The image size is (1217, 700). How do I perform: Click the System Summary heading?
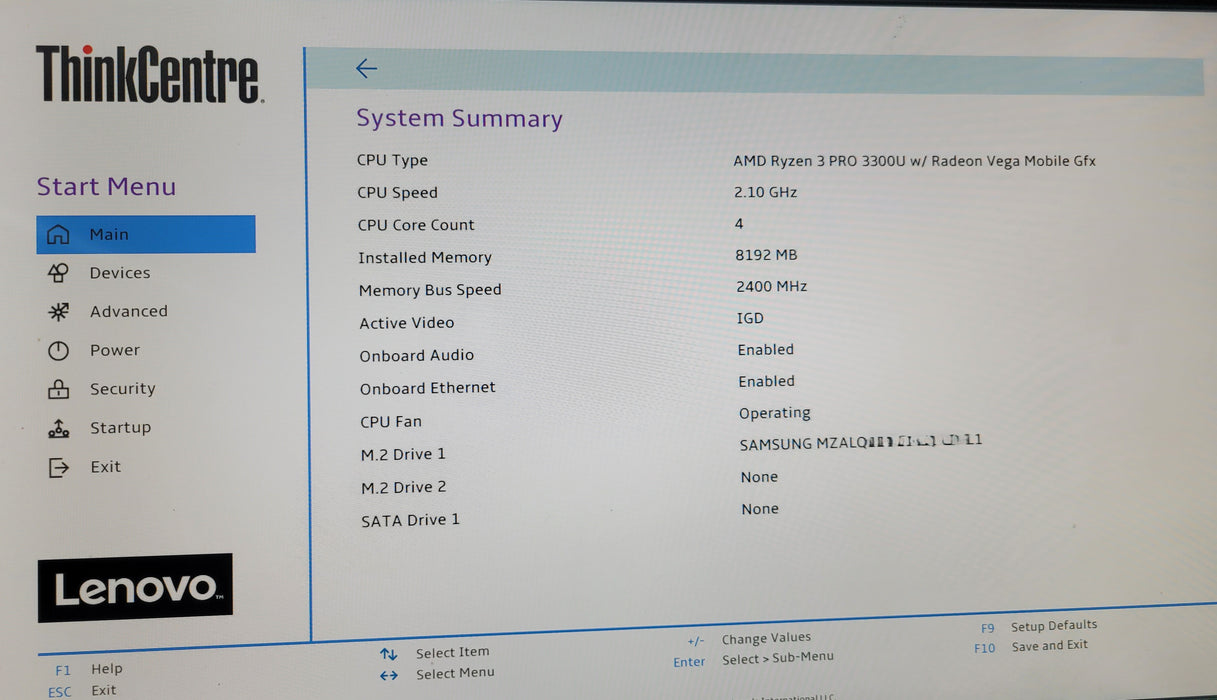(459, 118)
